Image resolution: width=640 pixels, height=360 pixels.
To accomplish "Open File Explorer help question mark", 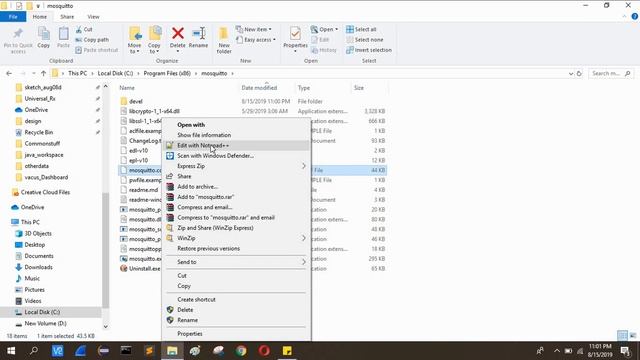I will tap(635, 17).
